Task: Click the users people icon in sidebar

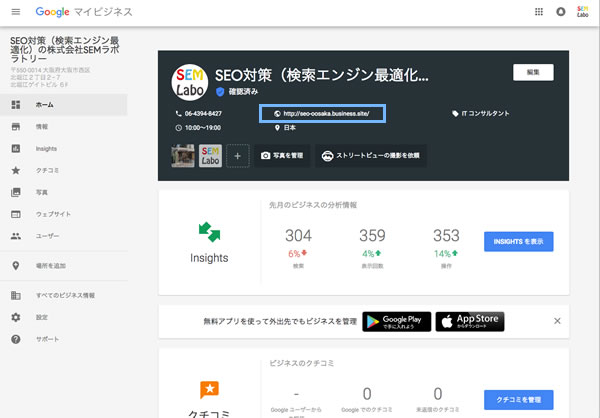Action: [16, 236]
